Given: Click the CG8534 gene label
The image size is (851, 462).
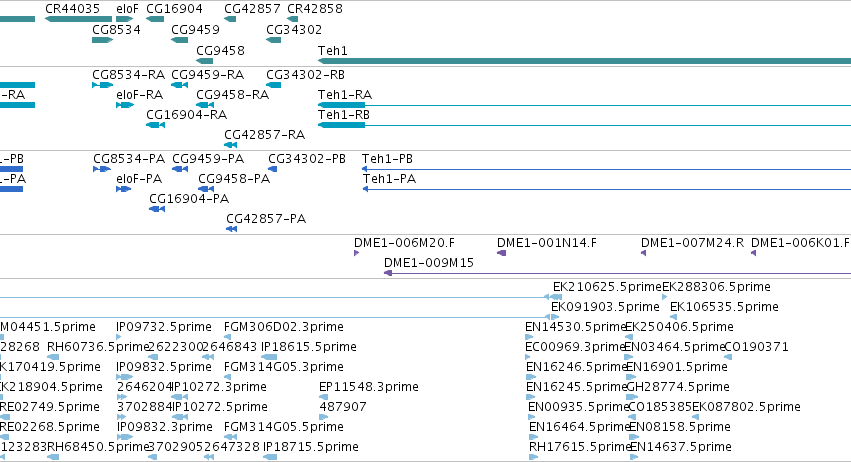Looking at the screenshot, I should click(x=116, y=30).
